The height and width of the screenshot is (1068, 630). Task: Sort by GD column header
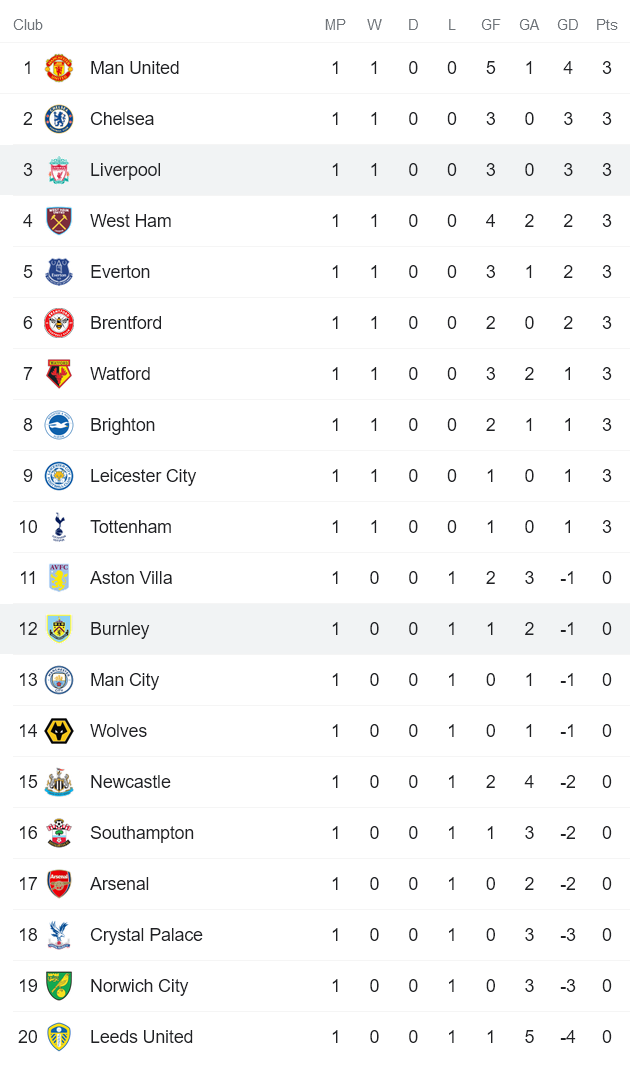(x=567, y=25)
